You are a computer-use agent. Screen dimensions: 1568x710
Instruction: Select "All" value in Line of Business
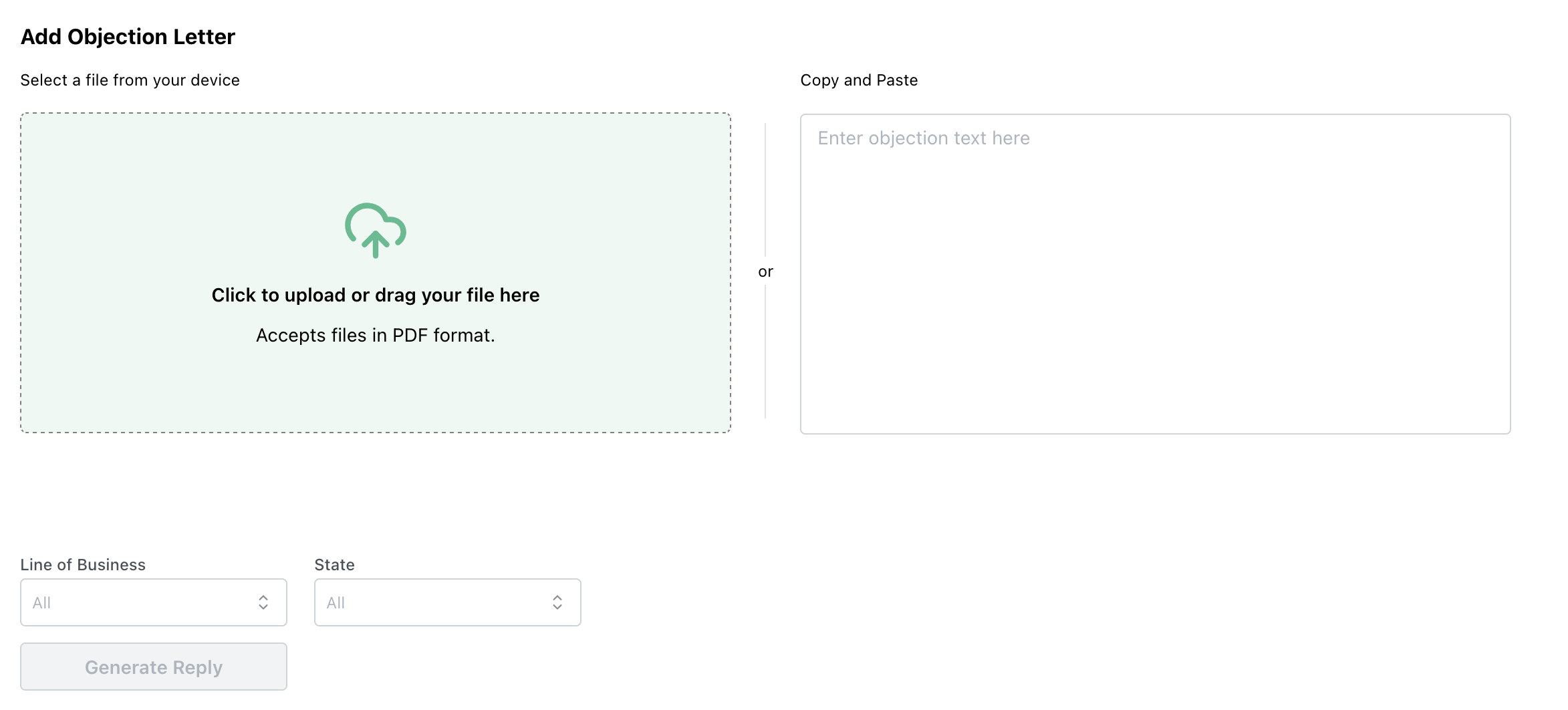click(42, 603)
